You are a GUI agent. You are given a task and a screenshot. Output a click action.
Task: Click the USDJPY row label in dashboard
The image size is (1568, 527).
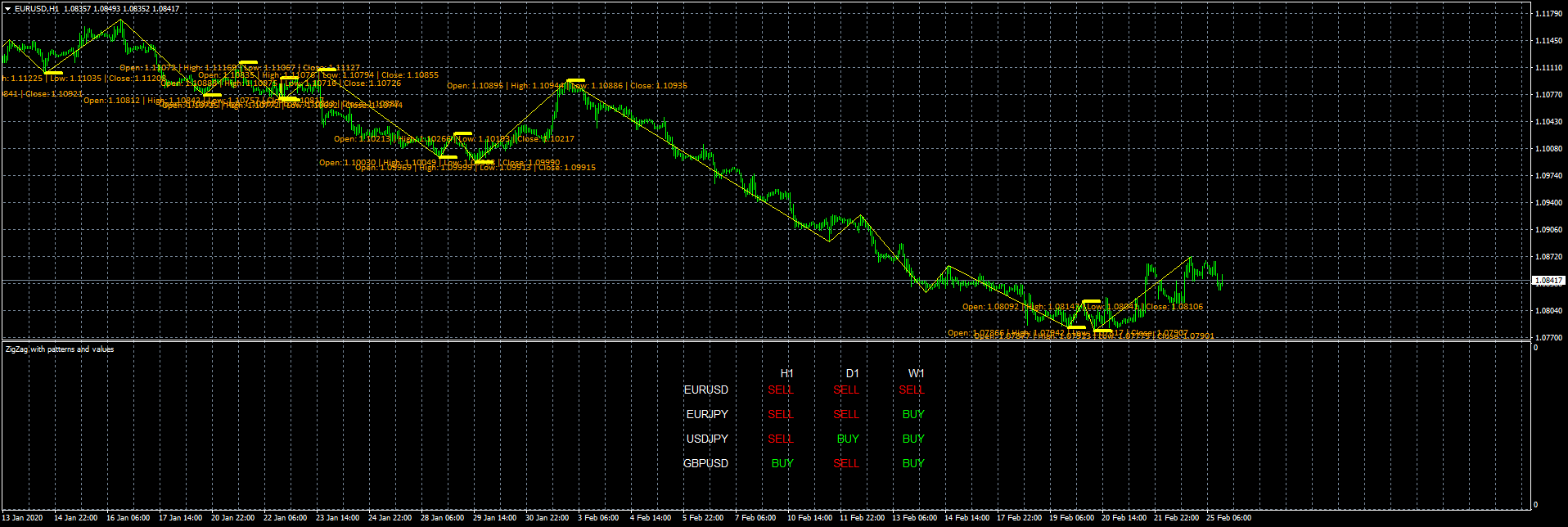click(707, 439)
